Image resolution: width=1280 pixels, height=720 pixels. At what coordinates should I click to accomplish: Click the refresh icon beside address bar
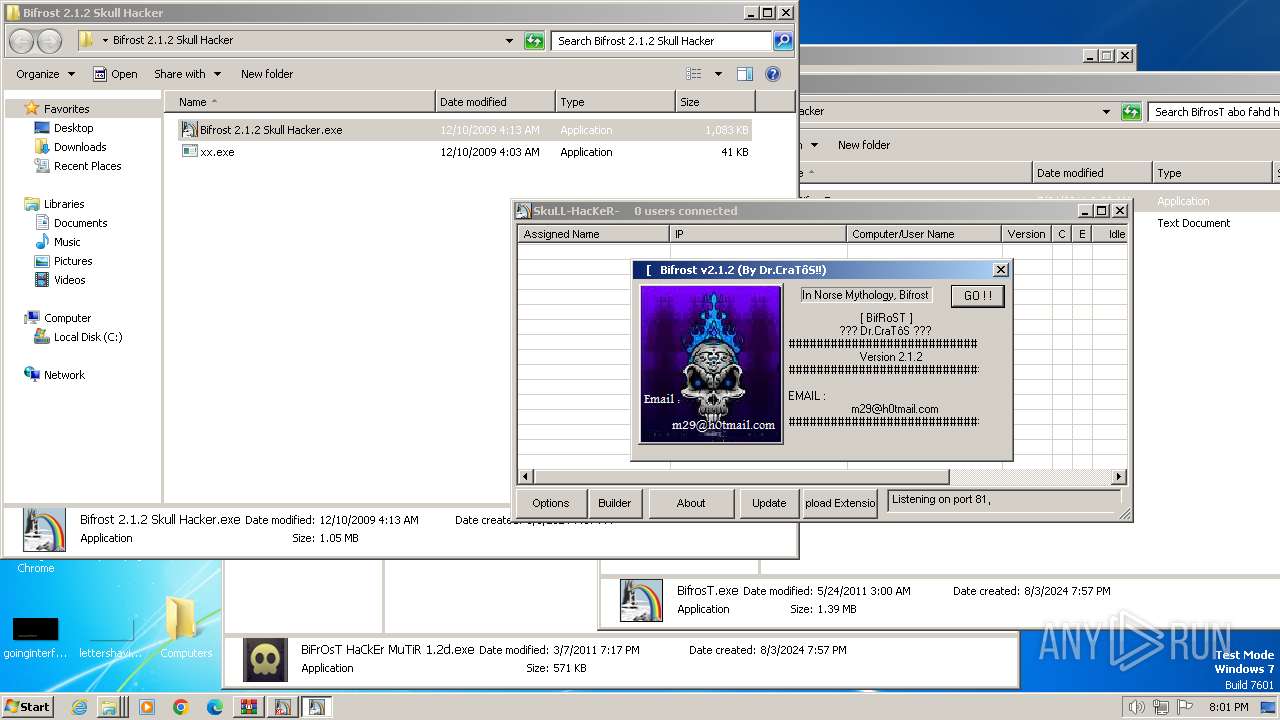tap(534, 41)
